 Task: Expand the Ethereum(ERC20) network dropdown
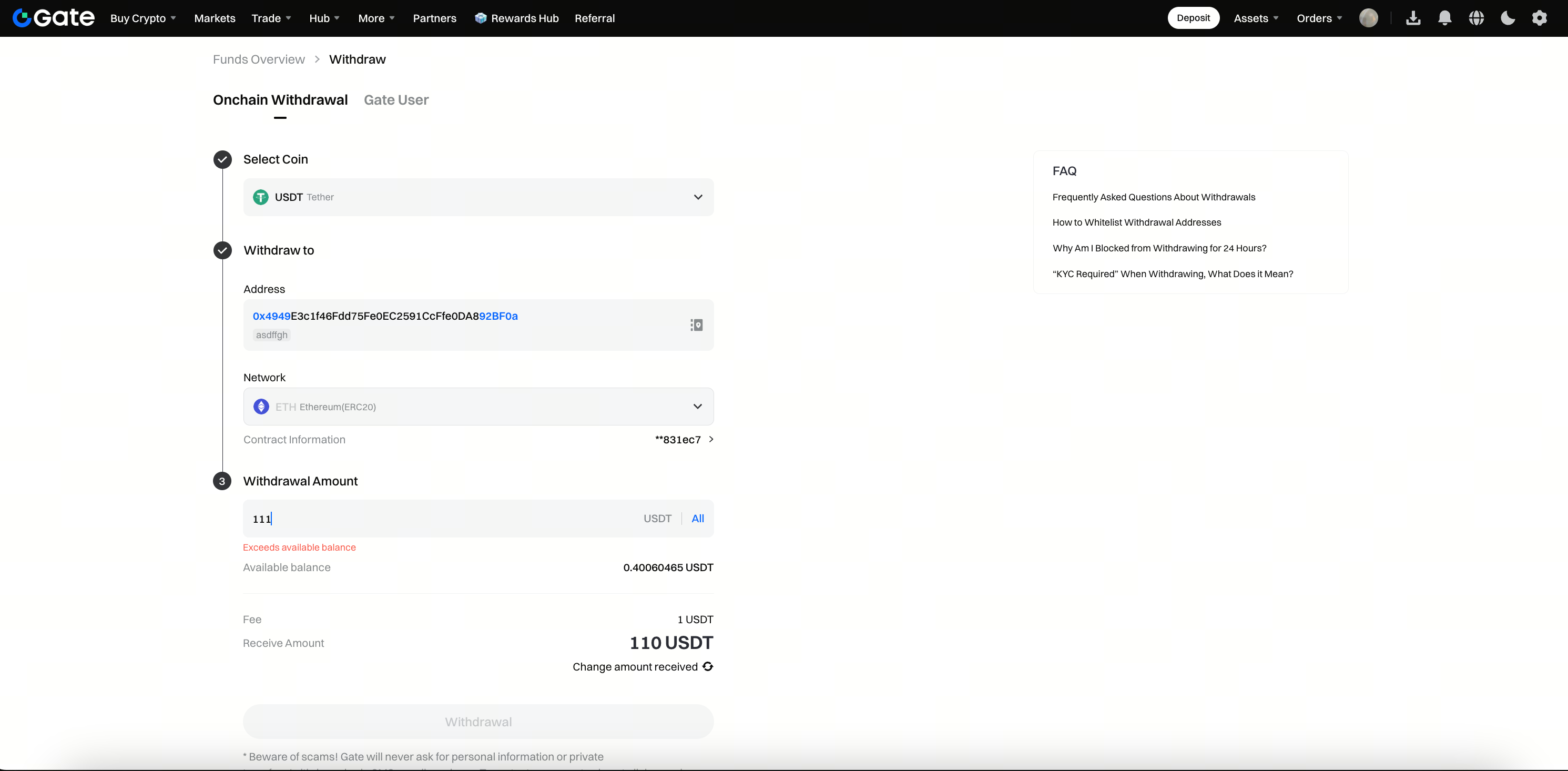coord(478,406)
